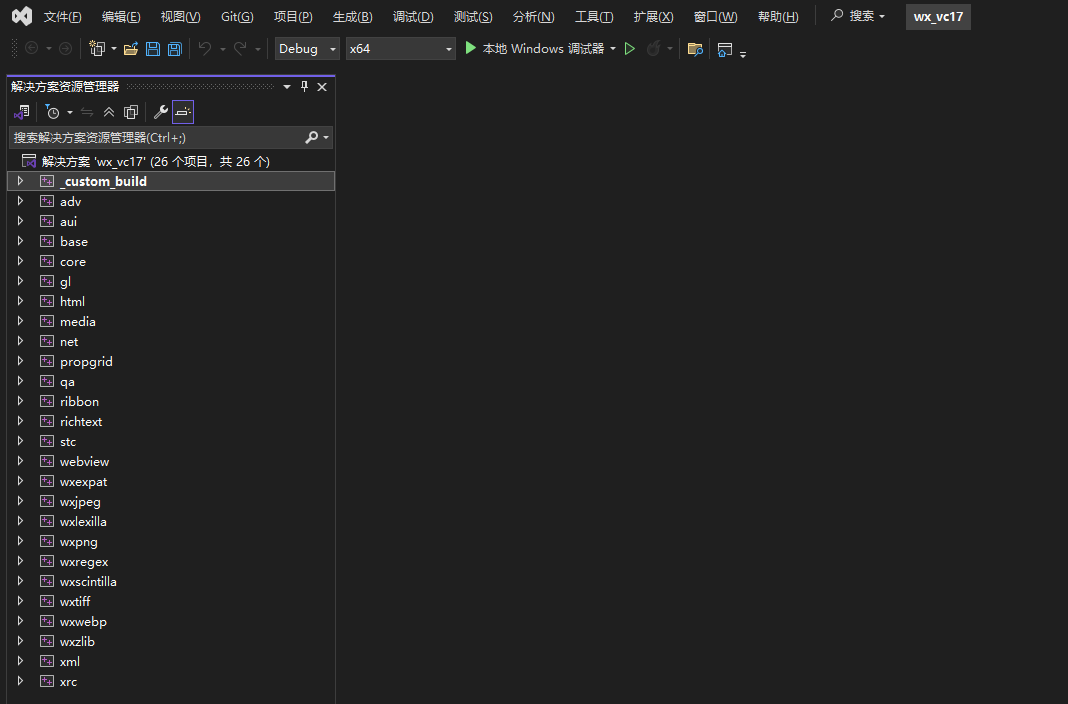Expand the base project node

[x=20, y=241]
